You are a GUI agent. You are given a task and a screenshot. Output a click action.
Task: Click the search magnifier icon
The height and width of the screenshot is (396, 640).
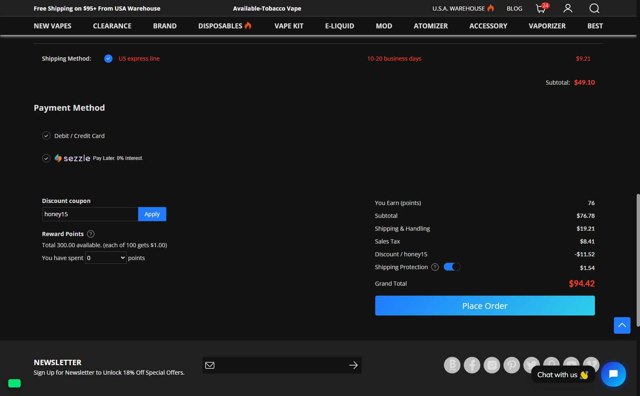tap(594, 8)
